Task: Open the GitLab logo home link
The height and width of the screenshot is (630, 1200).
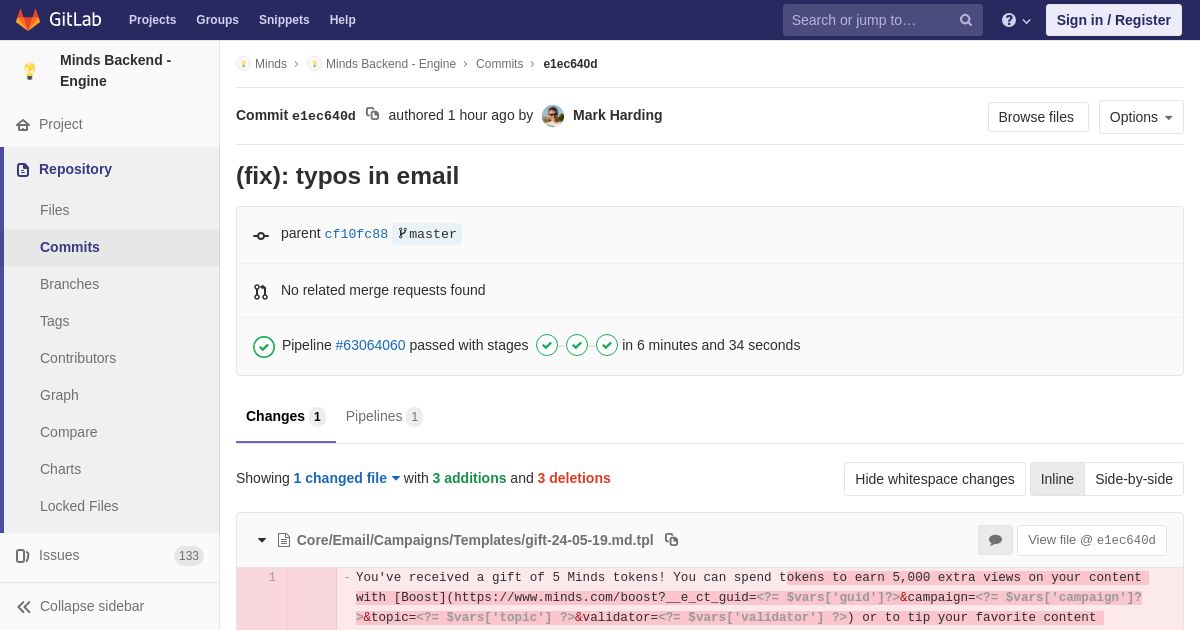Action: tap(58, 20)
